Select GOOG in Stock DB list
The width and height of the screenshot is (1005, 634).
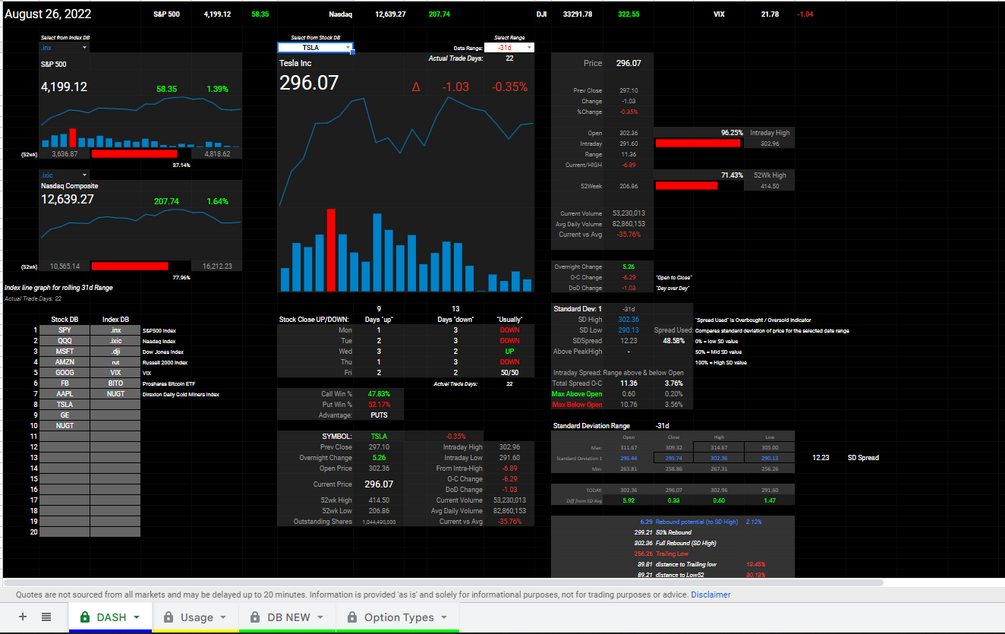coord(65,372)
